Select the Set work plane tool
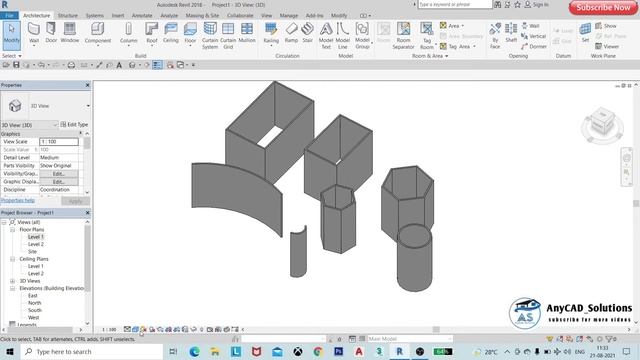The height and width of the screenshot is (360, 640). [x=585, y=33]
